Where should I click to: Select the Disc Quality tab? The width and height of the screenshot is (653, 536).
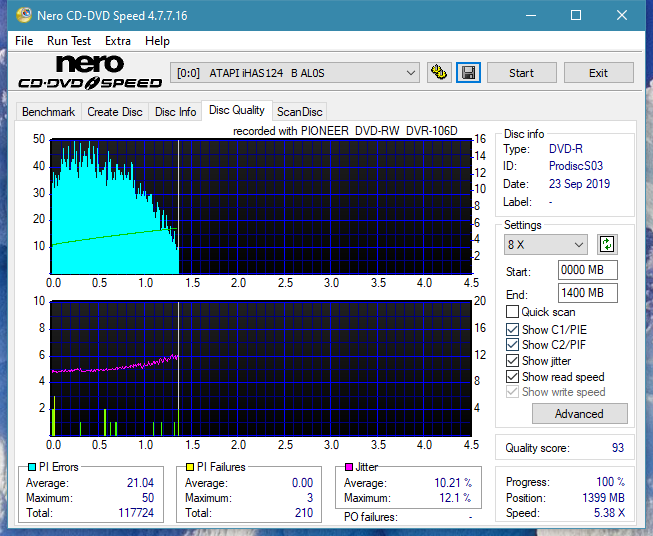237,110
